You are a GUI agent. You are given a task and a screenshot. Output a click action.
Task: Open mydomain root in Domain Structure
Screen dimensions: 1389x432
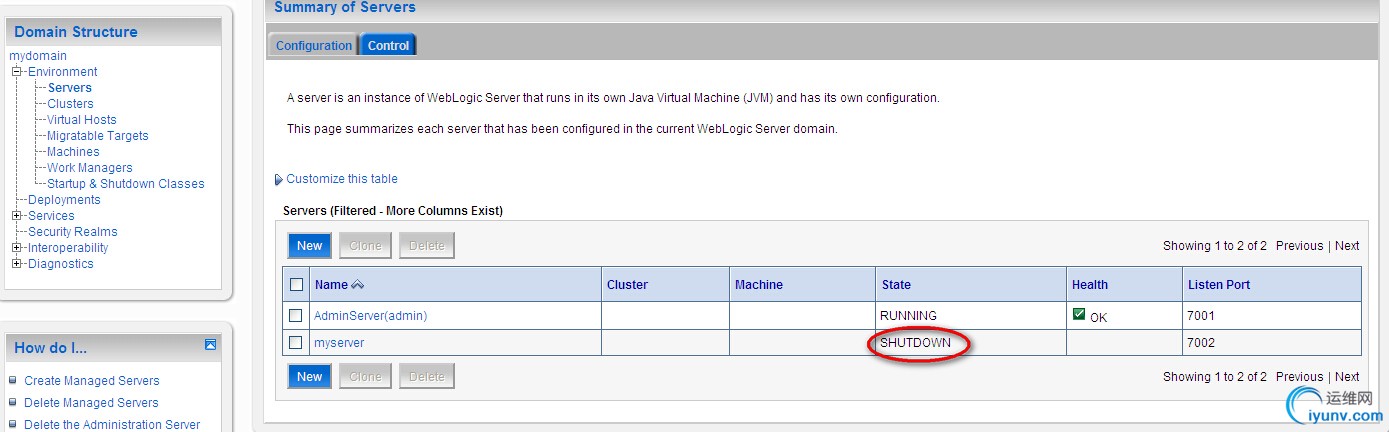(x=37, y=56)
